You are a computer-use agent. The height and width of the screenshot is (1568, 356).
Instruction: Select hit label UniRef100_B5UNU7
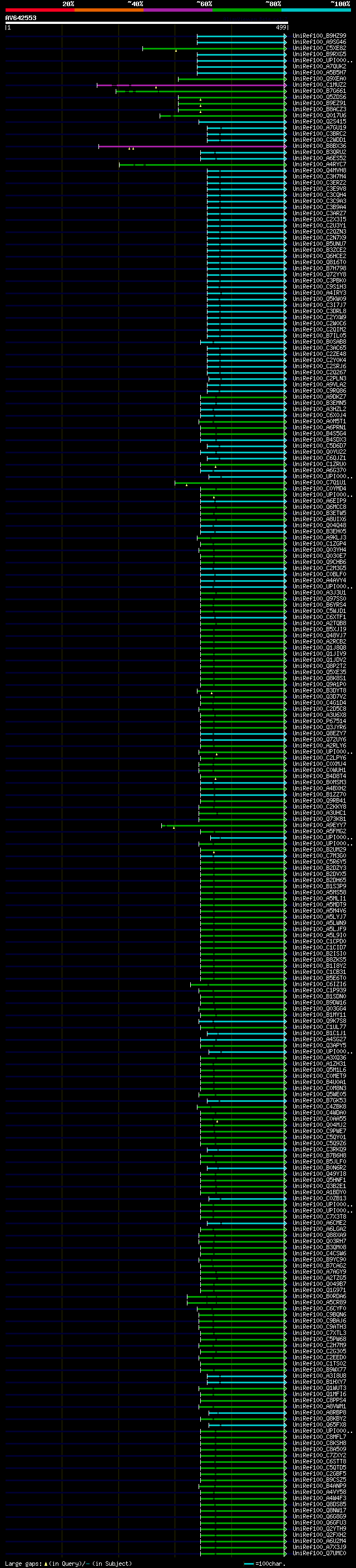319,244
